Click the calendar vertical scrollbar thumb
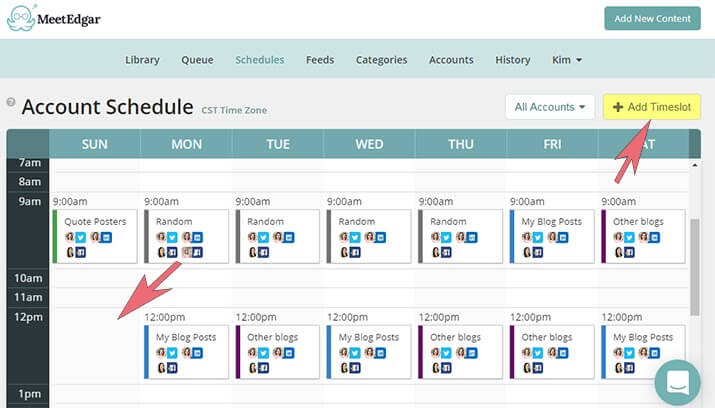Screen dimensions: 715x408 [695, 267]
